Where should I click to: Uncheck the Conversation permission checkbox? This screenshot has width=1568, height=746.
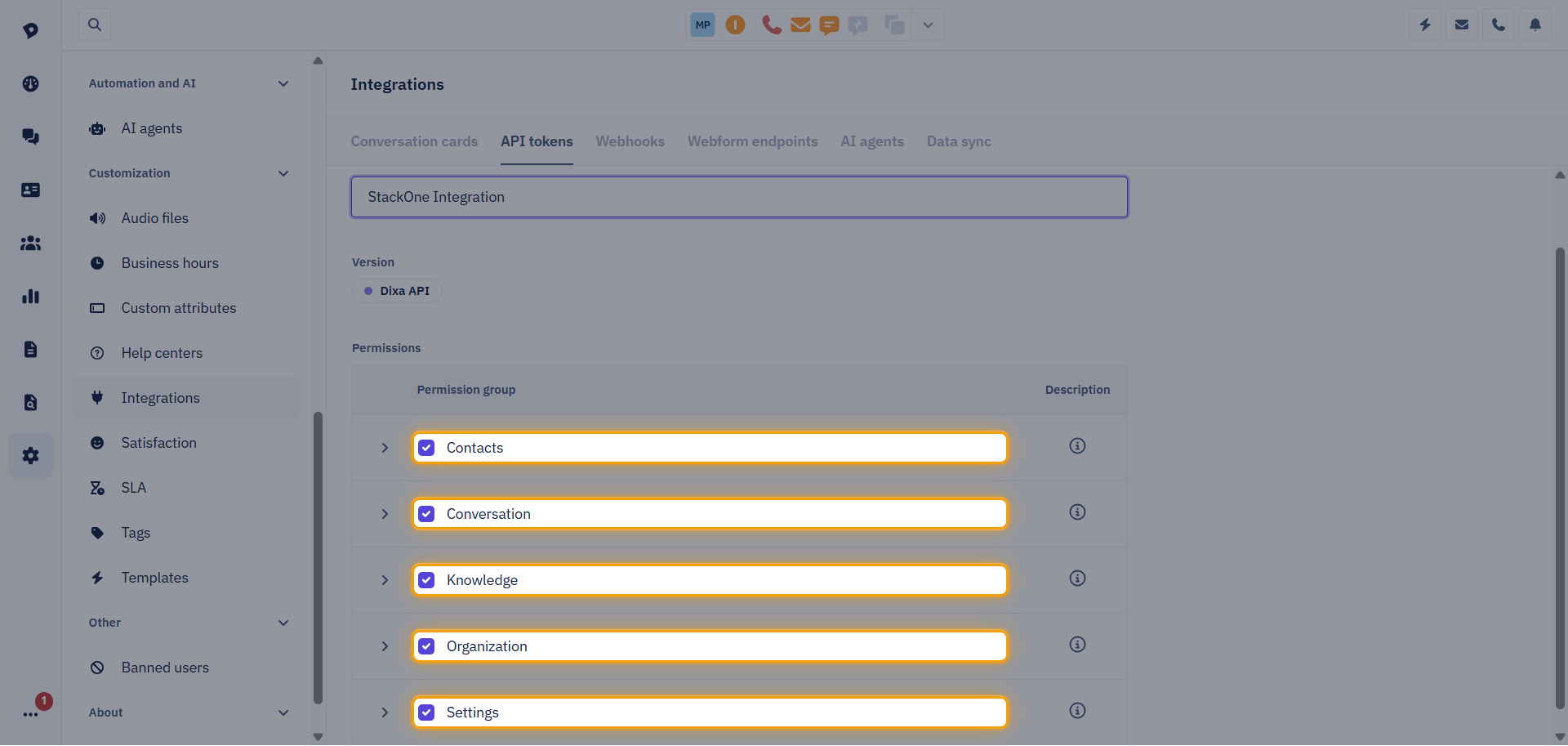(x=426, y=514)
